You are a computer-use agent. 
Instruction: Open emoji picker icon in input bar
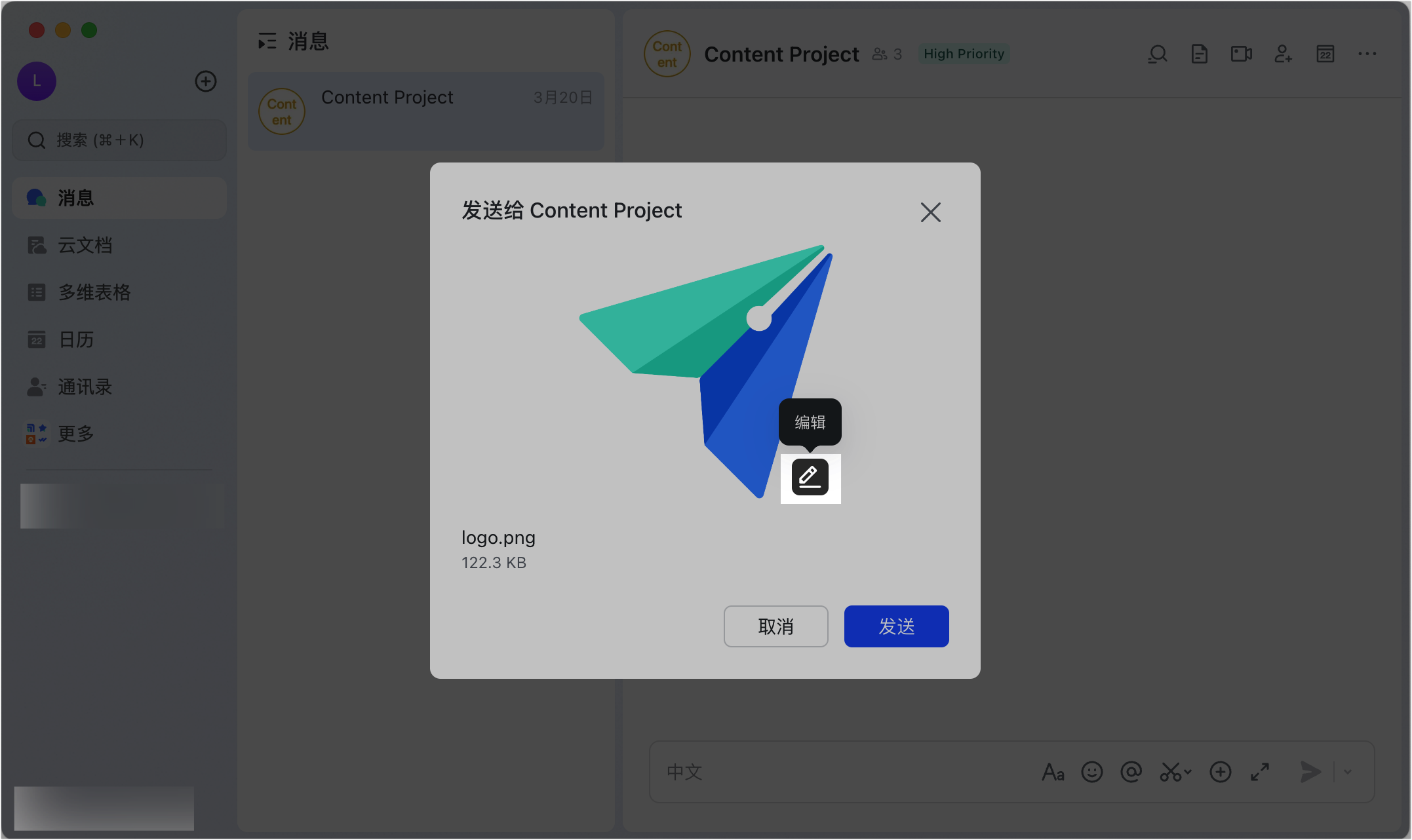(1092, 772)
